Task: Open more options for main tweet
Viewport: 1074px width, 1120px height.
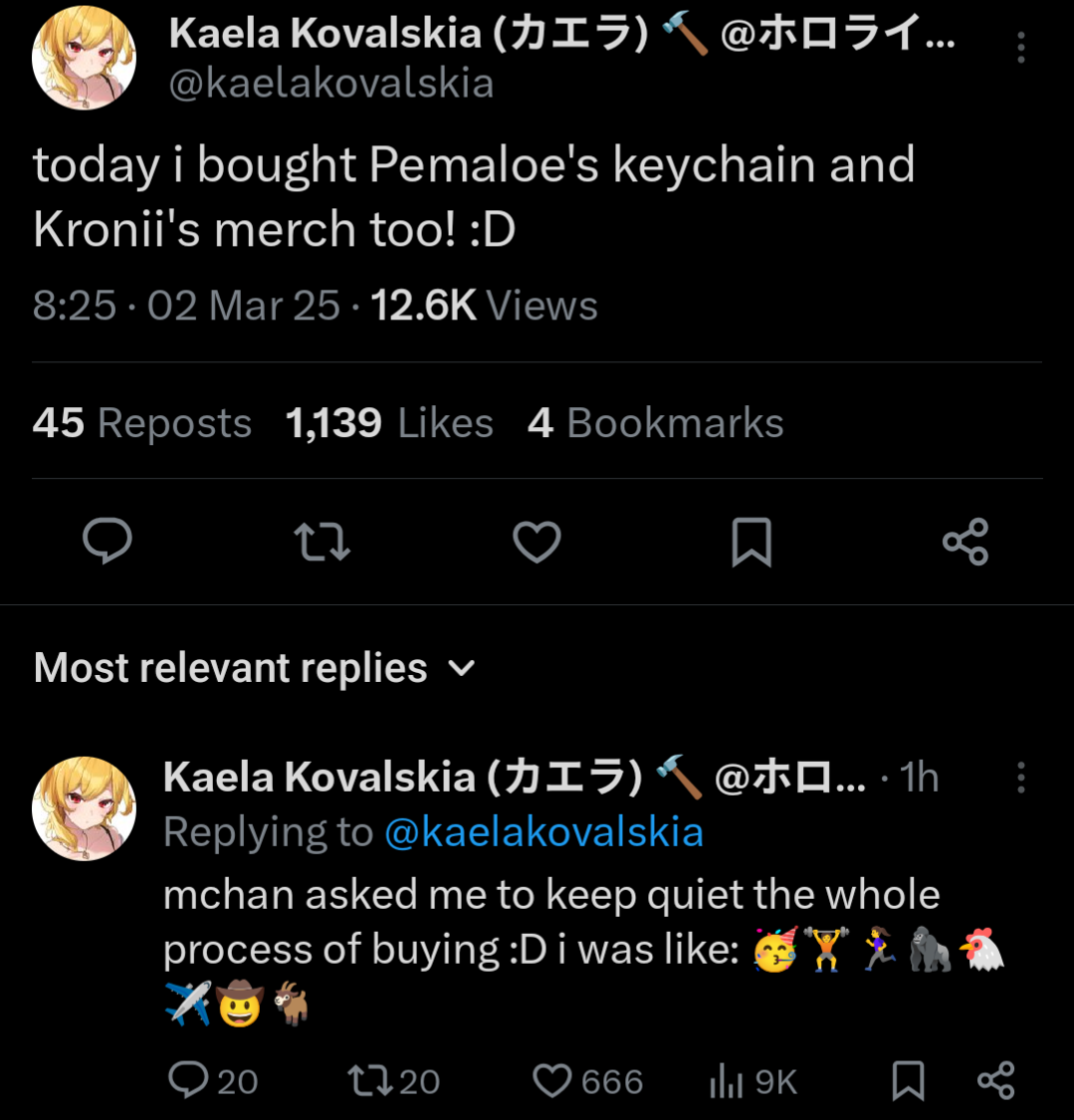Action: (x=1020, y=47)
